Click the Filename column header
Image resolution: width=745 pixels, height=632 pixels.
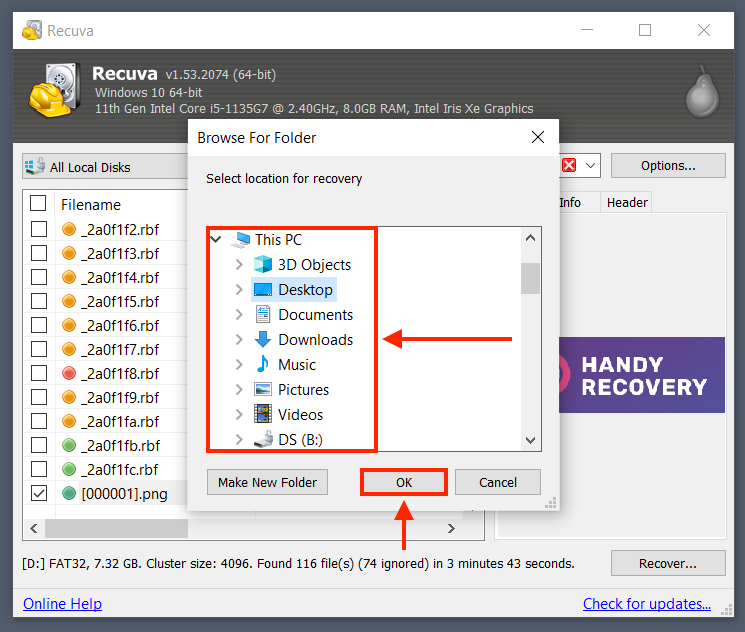pos(91,205)
